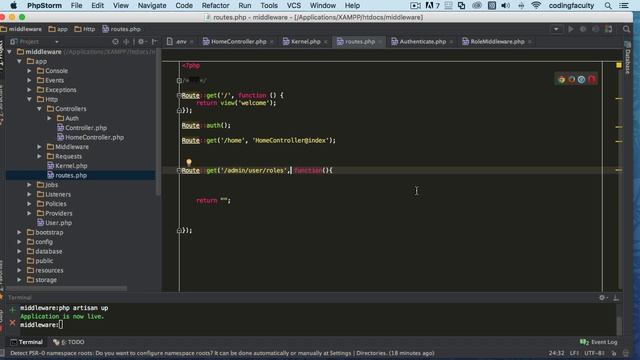Image resolution: width=640 pixels, height=360 pixels.
Task: Collapse the Controllers folder
Action: [39, 109]
